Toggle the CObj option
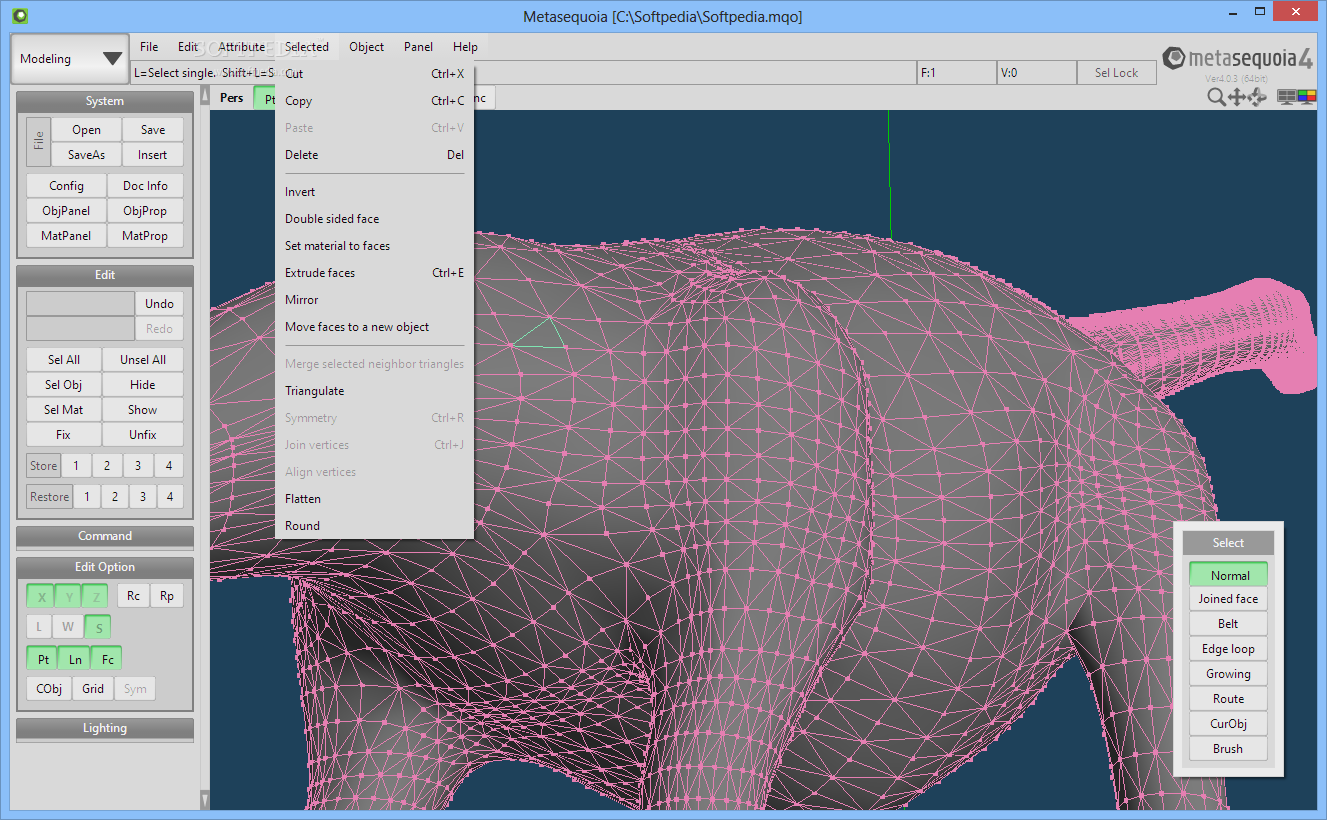1327x820 pixels. tap(49, 689)
